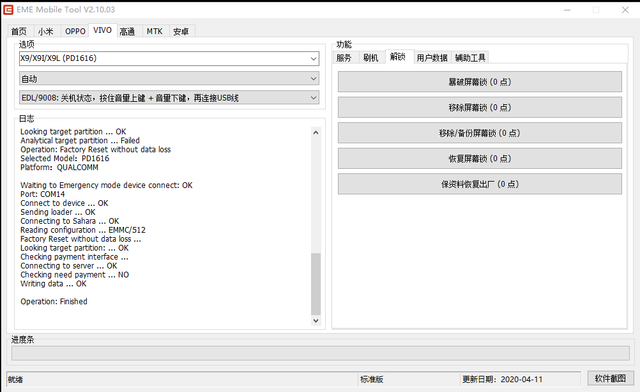
Task: Open the 首页 tab
Action: pos(19,31)
